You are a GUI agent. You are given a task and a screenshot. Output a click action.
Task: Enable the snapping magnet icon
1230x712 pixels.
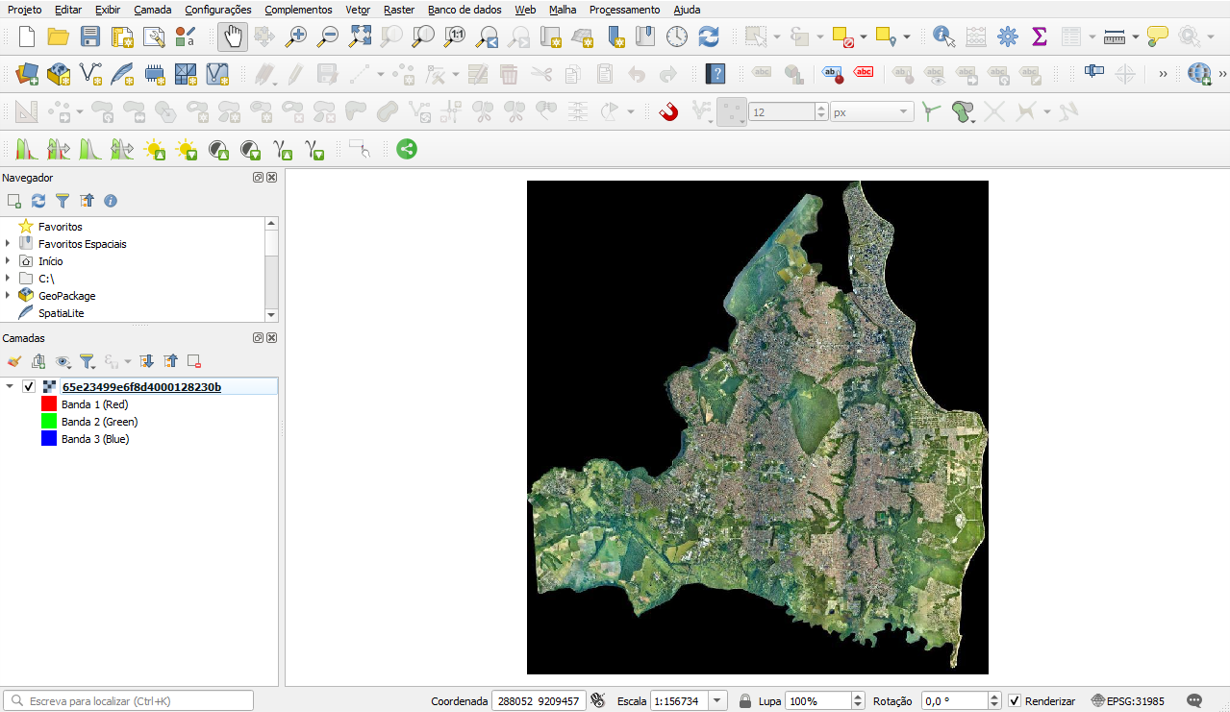(x=669, y=112)
